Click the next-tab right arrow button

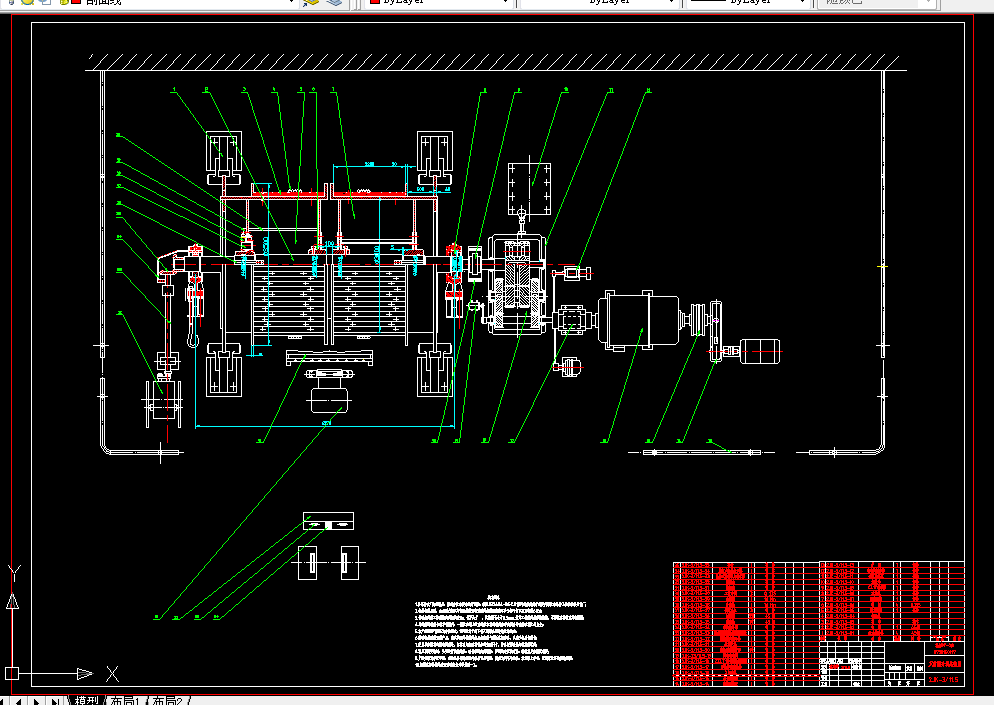37,701
